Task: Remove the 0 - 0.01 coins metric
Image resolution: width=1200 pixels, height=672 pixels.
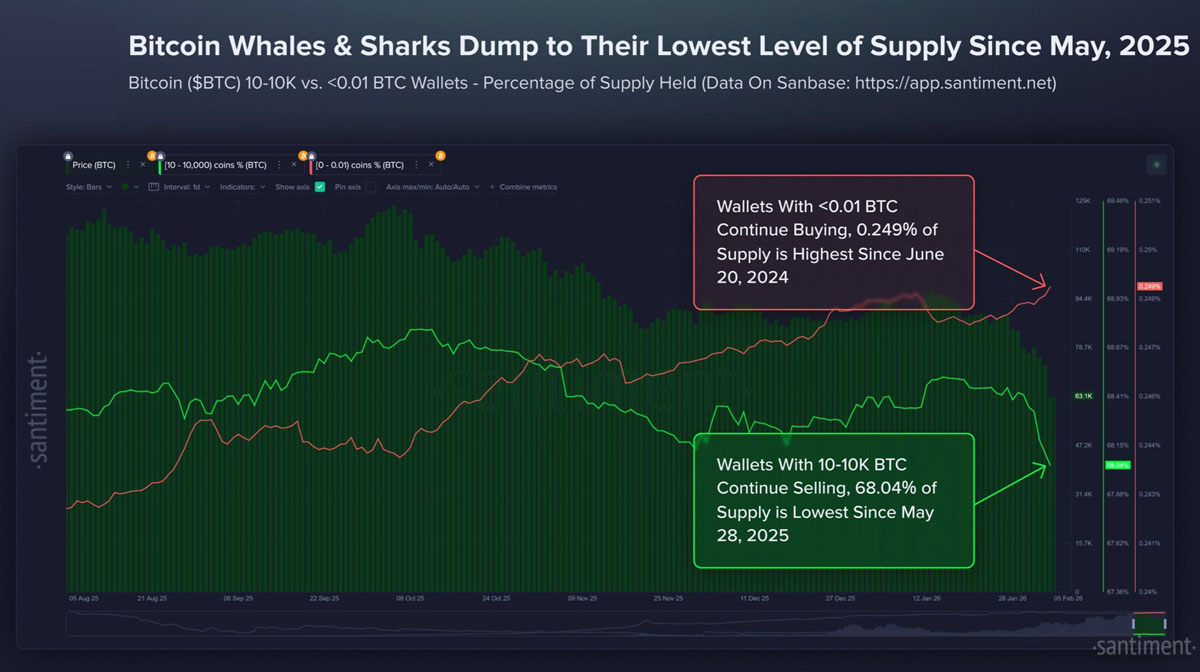Action: (x=430, y=165)
